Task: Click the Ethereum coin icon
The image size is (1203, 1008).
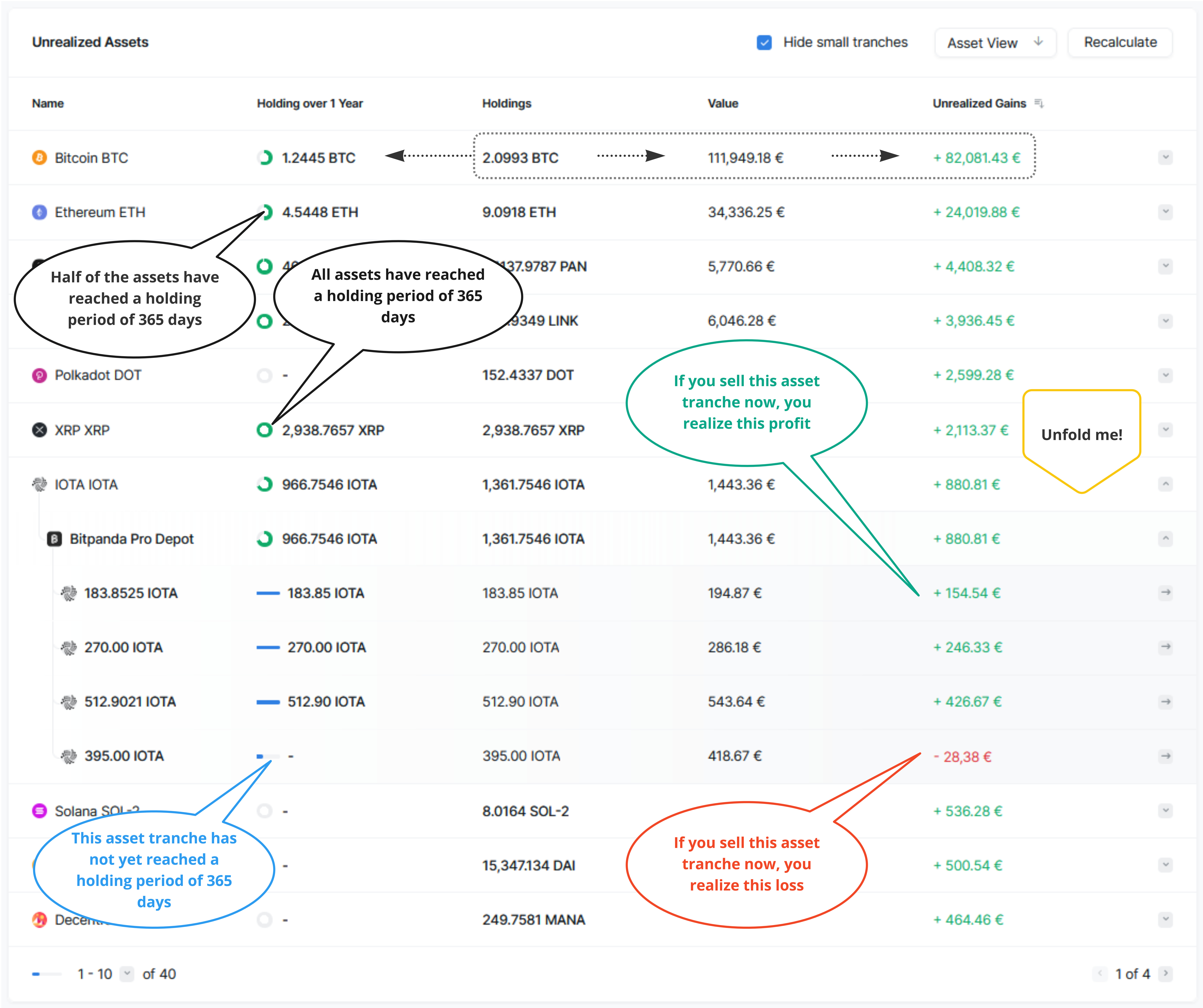Action: tap(39, 213)
